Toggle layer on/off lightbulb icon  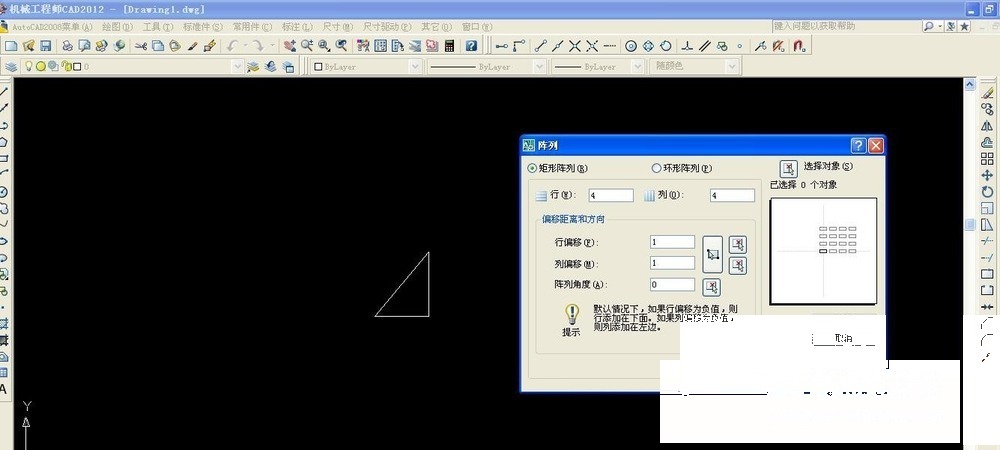pos(28,66)
